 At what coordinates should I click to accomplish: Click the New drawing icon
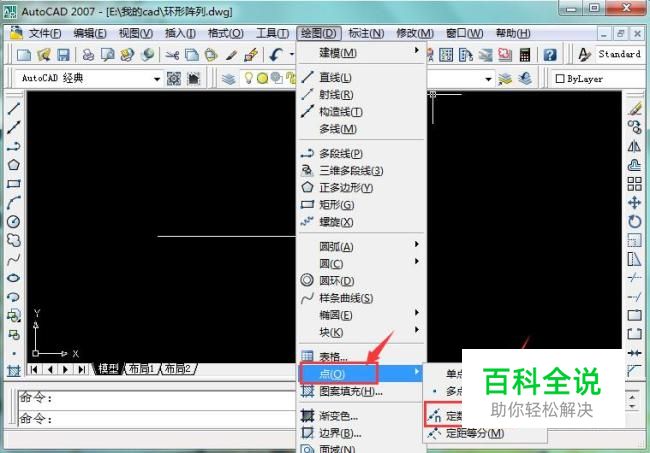pyautogui.click(x=24, y=55)
